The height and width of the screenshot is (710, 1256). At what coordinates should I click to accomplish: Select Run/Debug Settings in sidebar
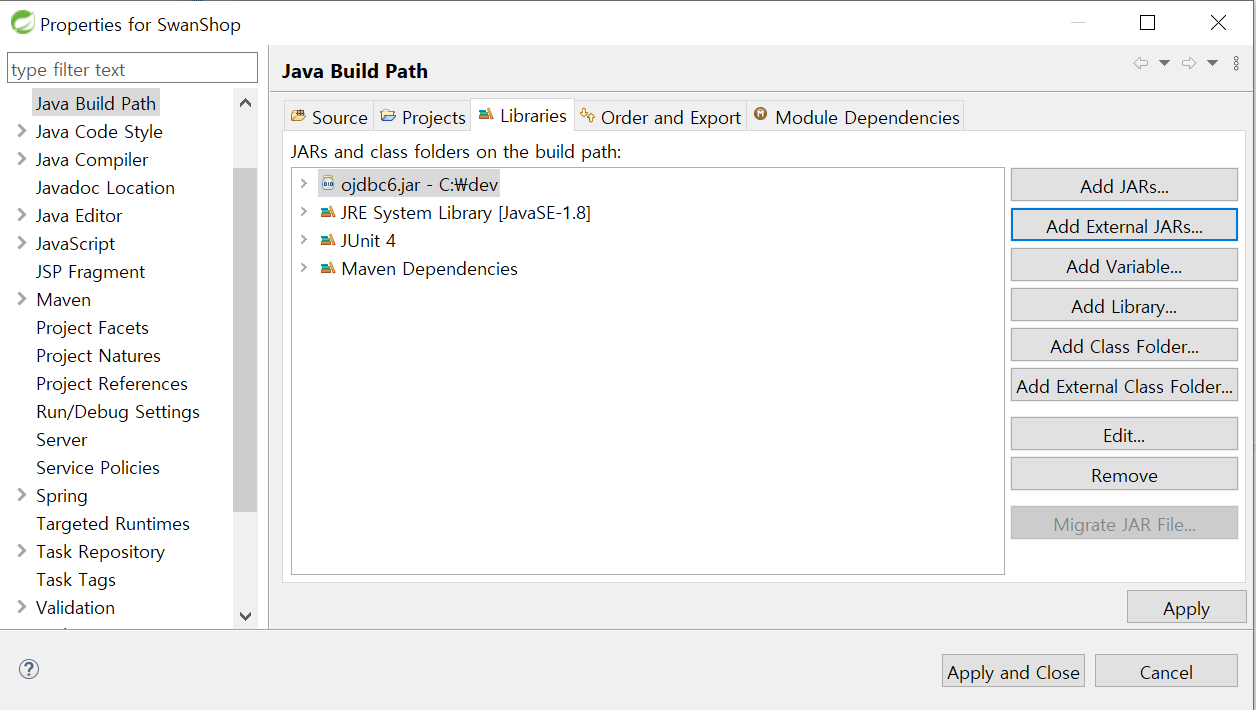(118, 411)
